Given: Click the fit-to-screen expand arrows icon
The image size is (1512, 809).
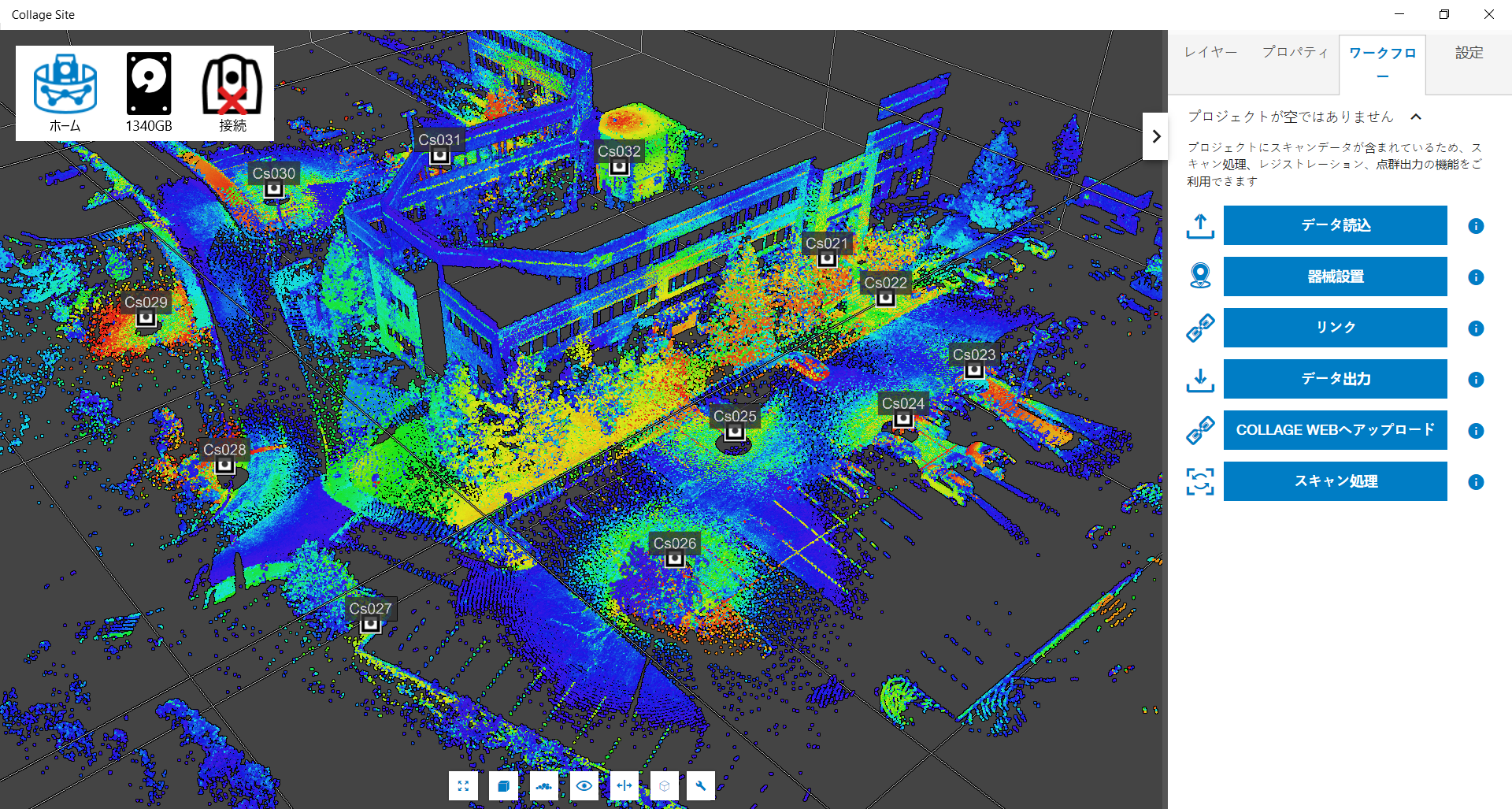Looking at the screenshot, I should pos(463,785).
